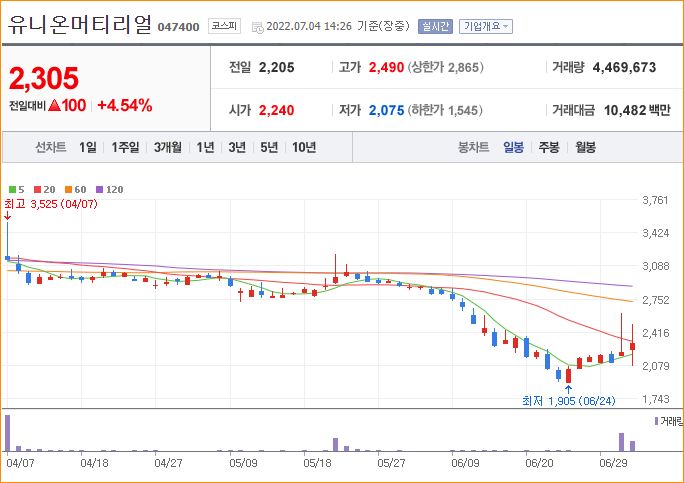Click the 05/18 date on the x-axis
This screenshot has height=483, width=684.
click(x=317, y=463)
